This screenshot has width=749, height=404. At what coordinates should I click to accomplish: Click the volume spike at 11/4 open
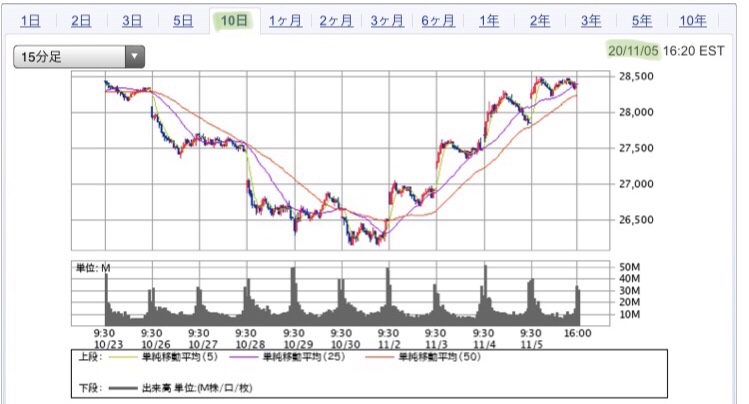[x=485, y=295]
